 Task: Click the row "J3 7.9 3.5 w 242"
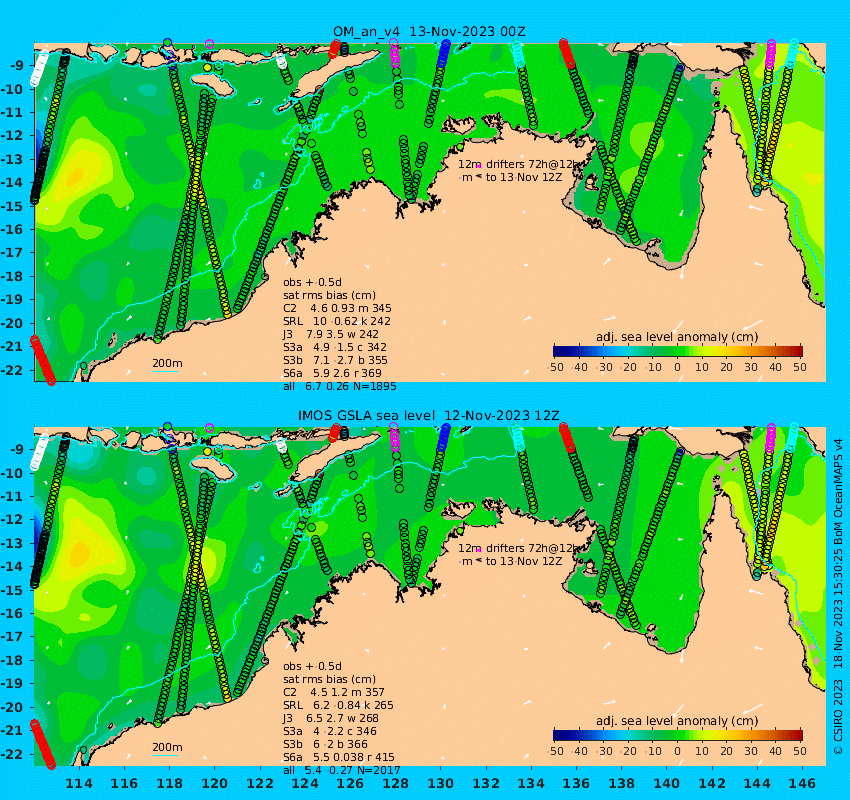pos(331,334)
